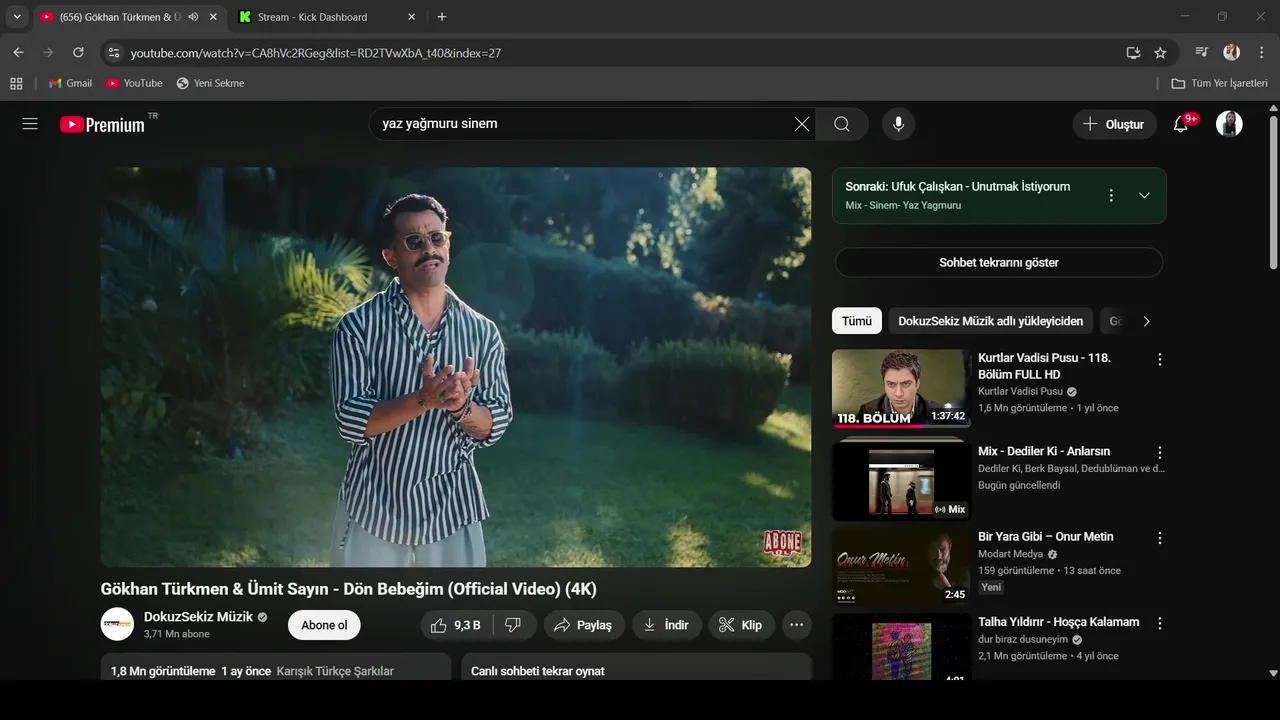Open the Yeni Sekme bookmark
Screen dimensions: 1280x720
click(x=210, y=83)
